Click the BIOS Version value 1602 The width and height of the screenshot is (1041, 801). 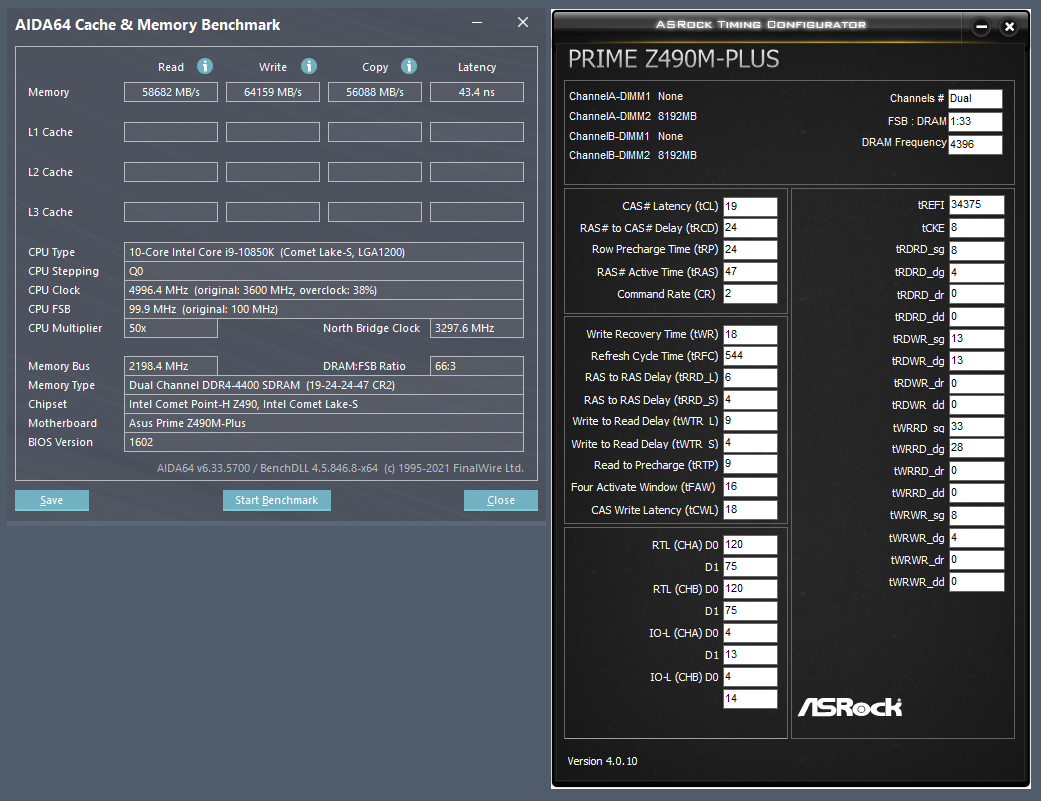coord(324,443)
